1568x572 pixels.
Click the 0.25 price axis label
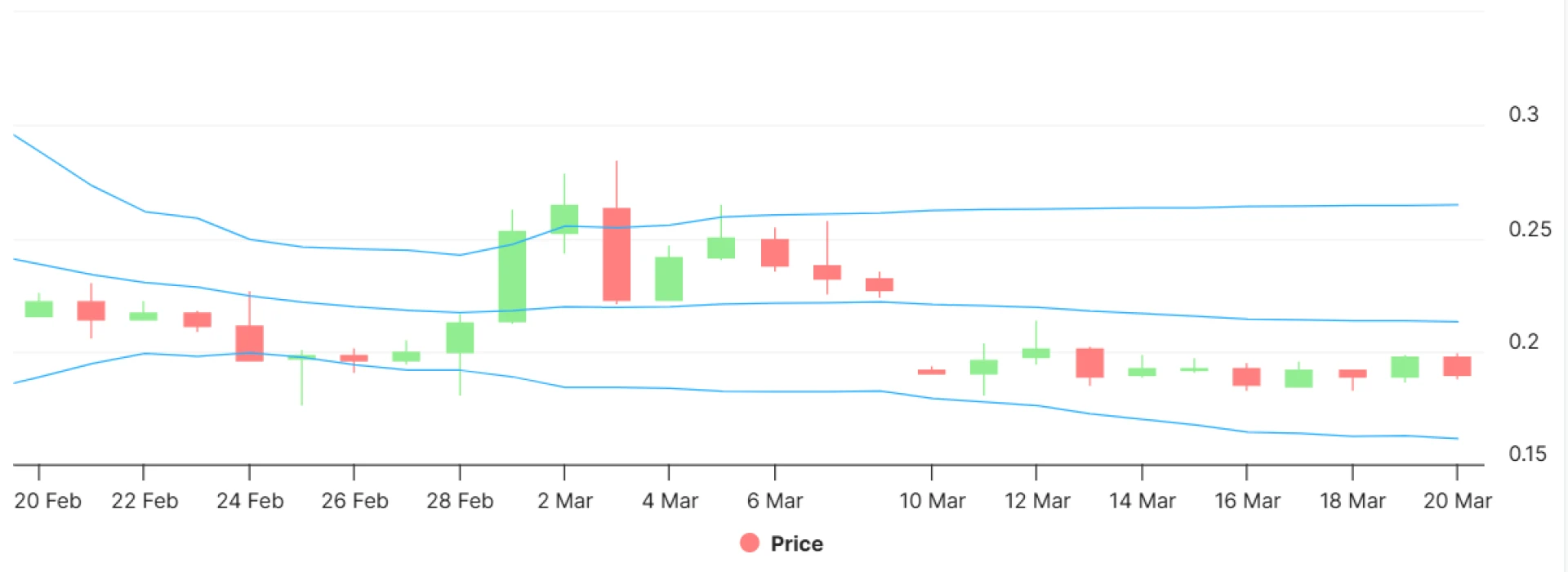point(1529,230)
